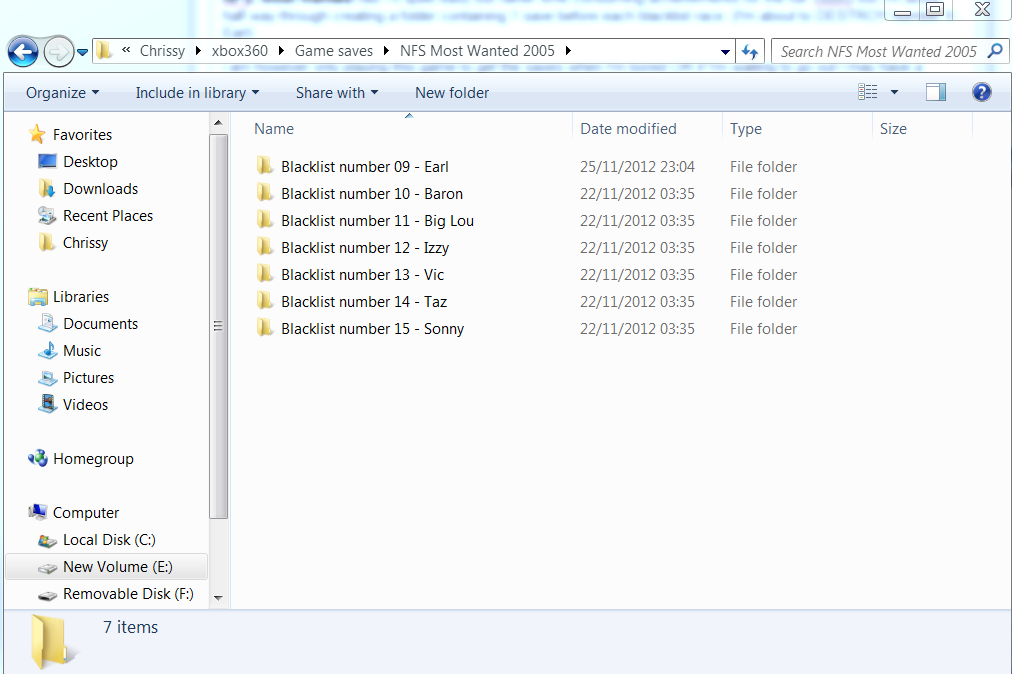The height and width of the screenshot is (674, 1012).
Task: Select Local Disk (C:) drive
Action: (x=108, y=540)
